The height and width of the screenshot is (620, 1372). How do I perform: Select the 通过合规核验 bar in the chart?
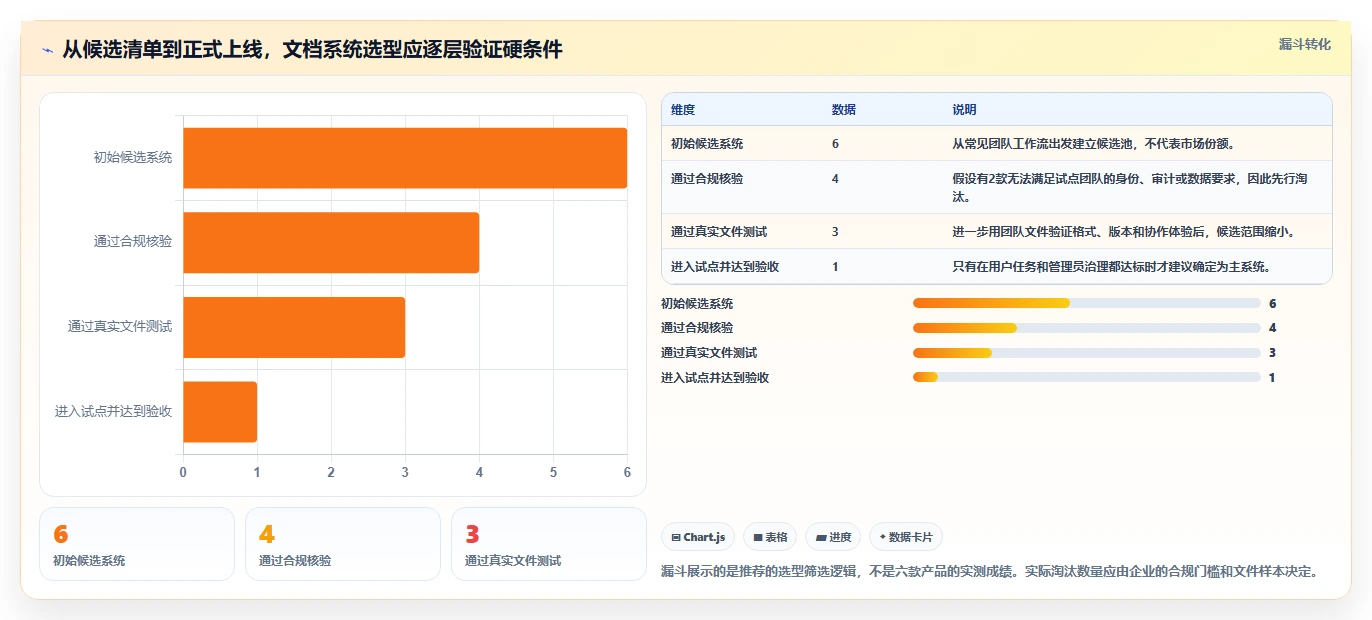(x=331, y=242)
